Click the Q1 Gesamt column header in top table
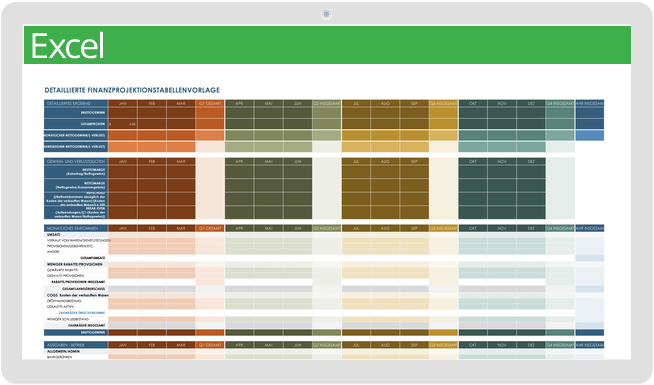Viewport: 654px width, 385px height. tap(210, 103)
